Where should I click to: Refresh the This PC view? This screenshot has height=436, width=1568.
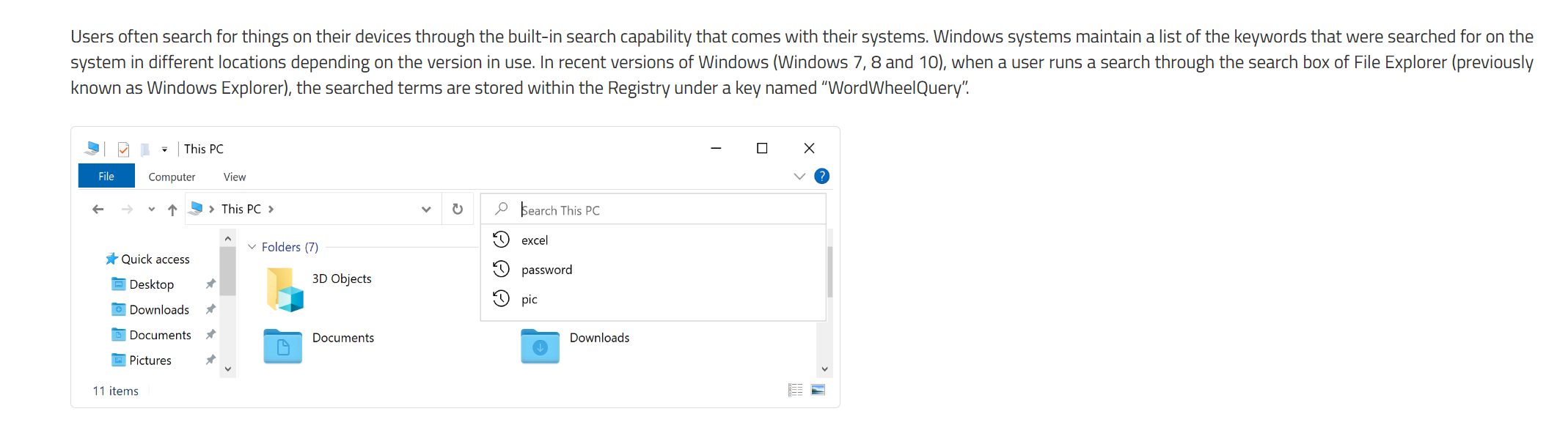pyautogui.click(x=458, y=209)
